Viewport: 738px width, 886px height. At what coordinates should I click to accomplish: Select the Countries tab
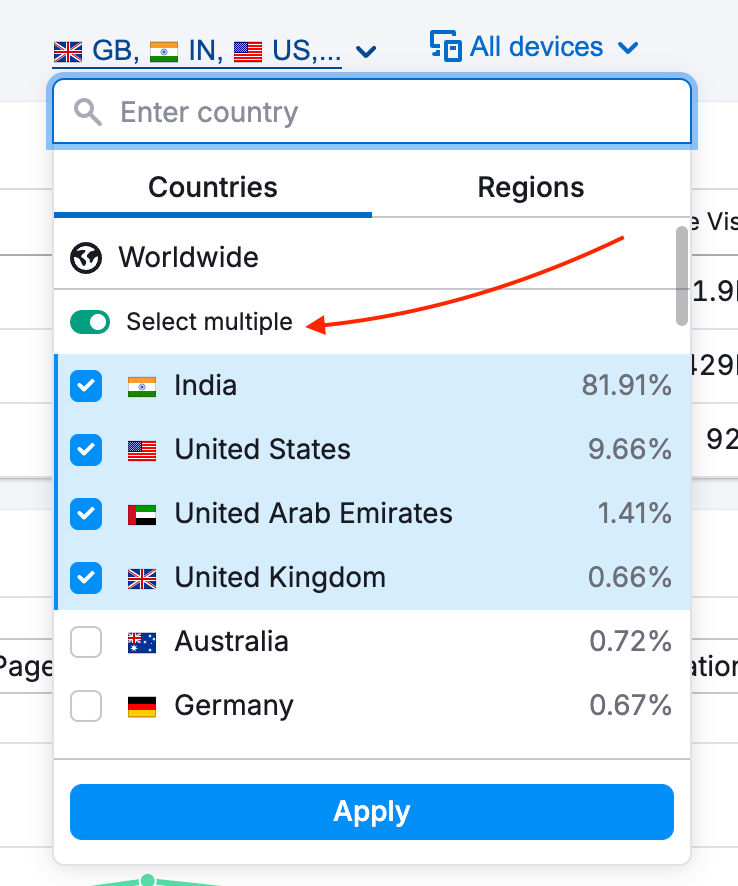click(212, 187)
